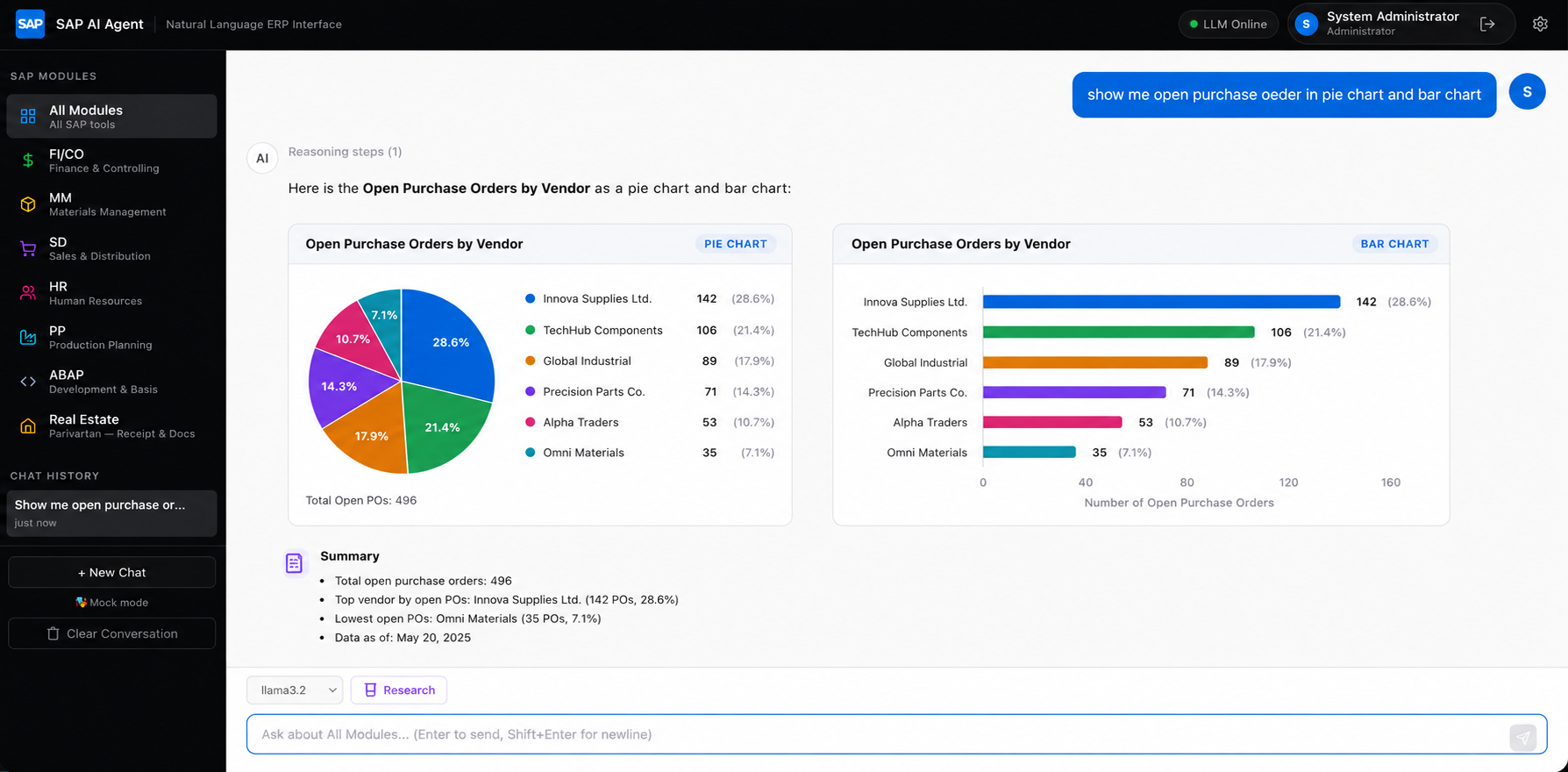This screenshot has height=772, width=1568.
Task: Click the HR people icon
Action: coord(28,293)
